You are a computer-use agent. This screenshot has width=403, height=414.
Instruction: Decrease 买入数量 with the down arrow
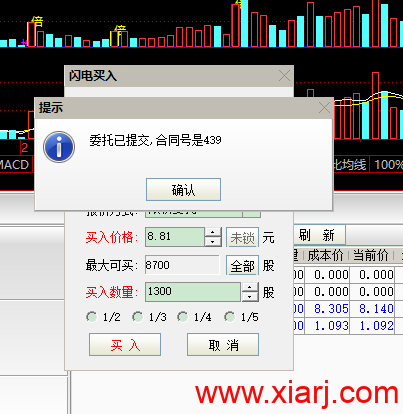click(x=250, y=297)
